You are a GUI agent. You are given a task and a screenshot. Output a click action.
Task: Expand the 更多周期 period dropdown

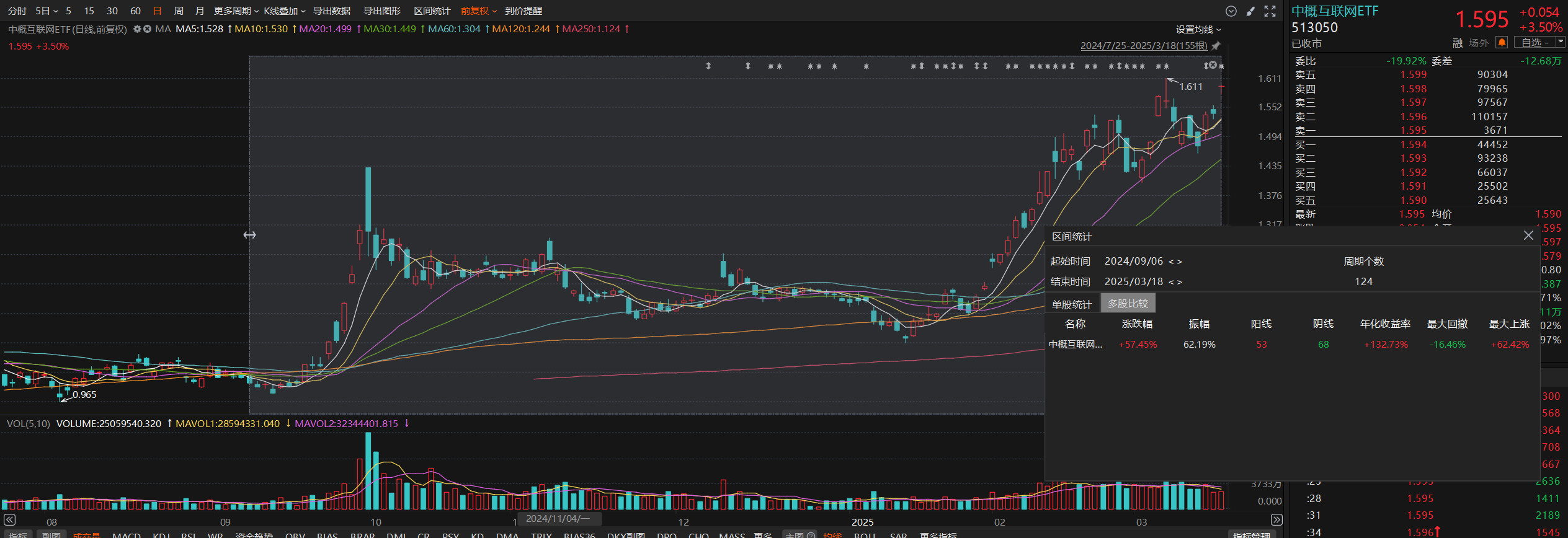click(236, 11)
